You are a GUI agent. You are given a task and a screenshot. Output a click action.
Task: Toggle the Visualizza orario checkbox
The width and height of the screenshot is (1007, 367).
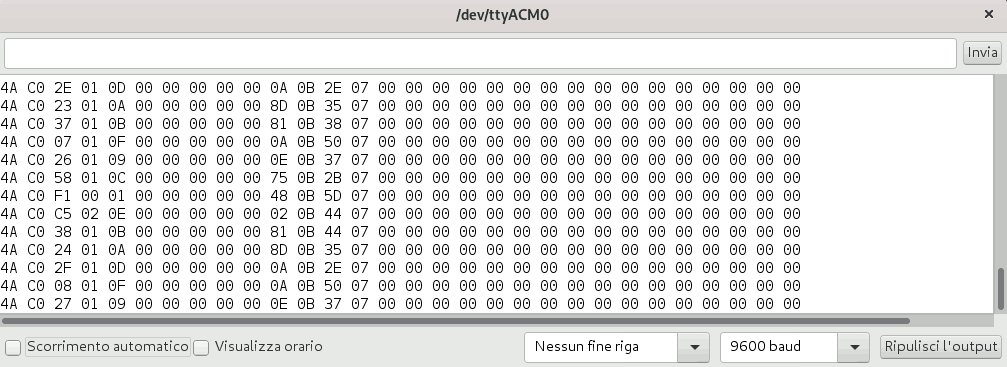(202, 348)
